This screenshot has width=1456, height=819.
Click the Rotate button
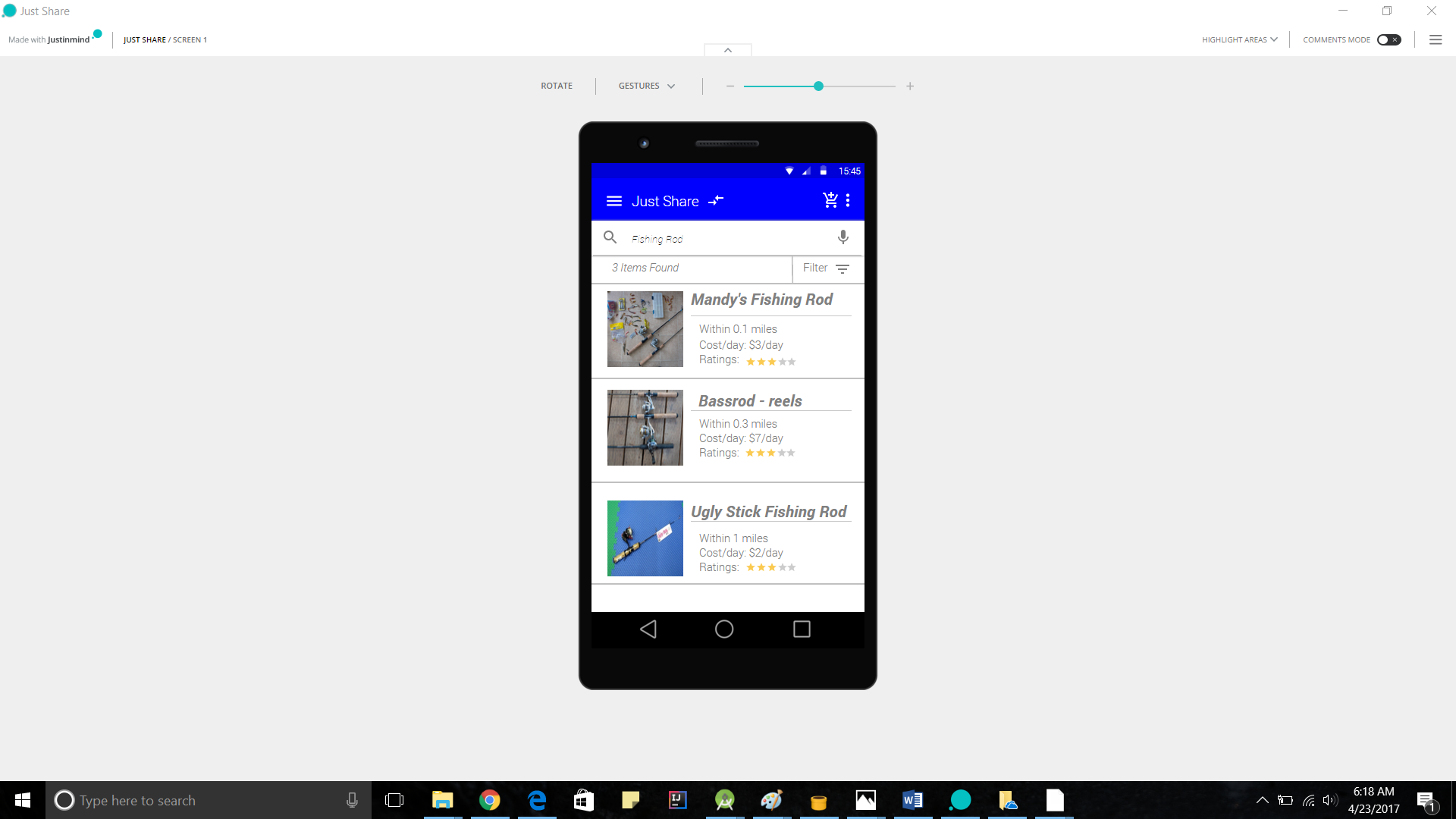pyautogui.click(x=556, y=86)
